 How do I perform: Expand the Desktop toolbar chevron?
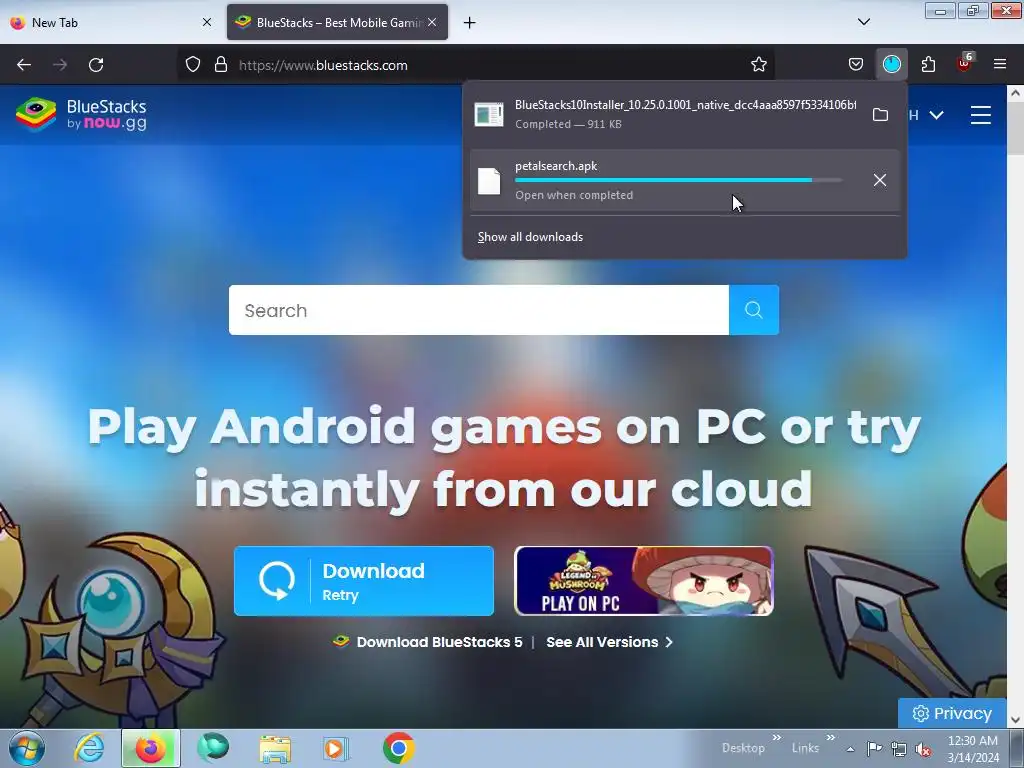tap(776, 738)
